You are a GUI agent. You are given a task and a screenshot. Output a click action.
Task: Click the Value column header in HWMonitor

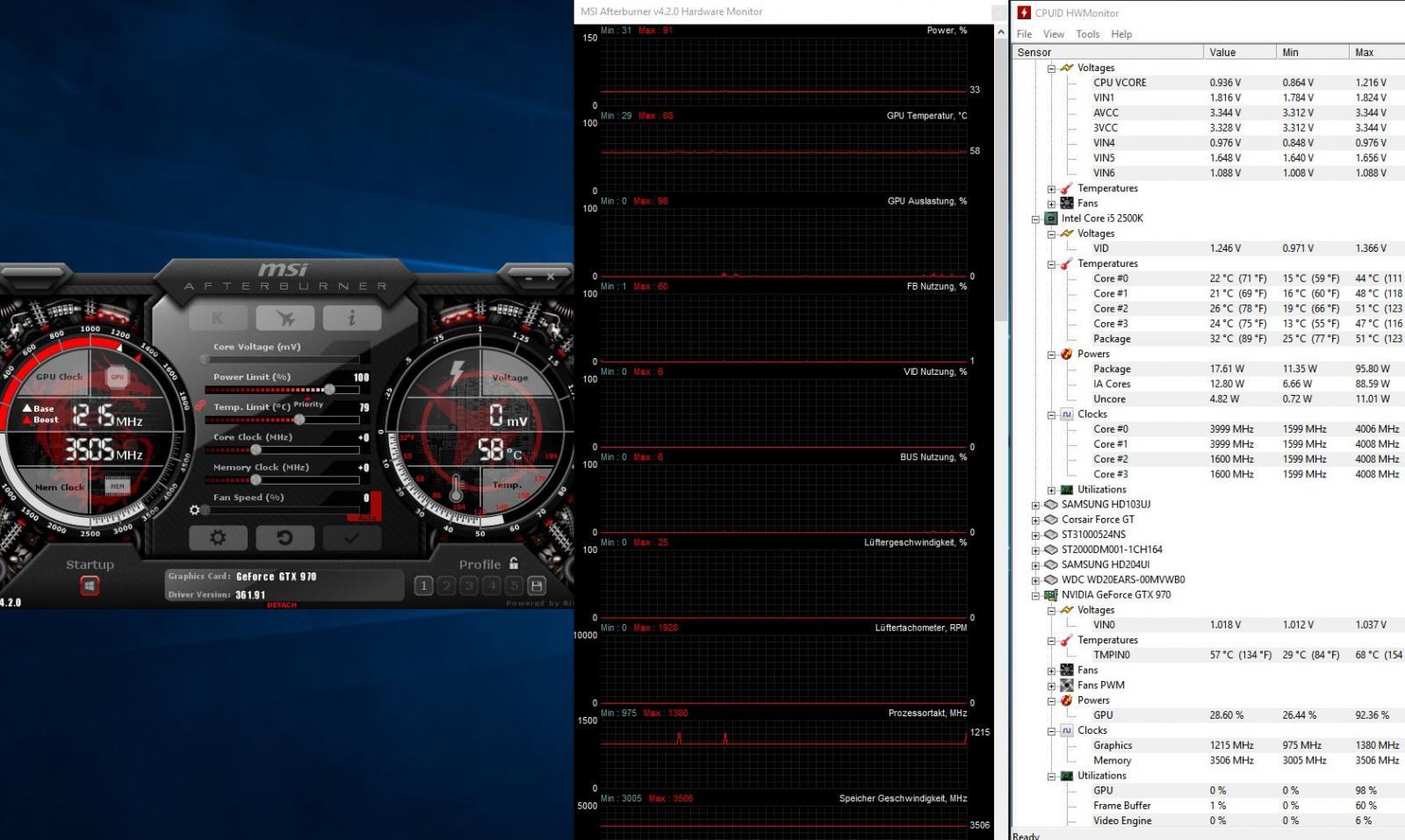(1240, 53)
